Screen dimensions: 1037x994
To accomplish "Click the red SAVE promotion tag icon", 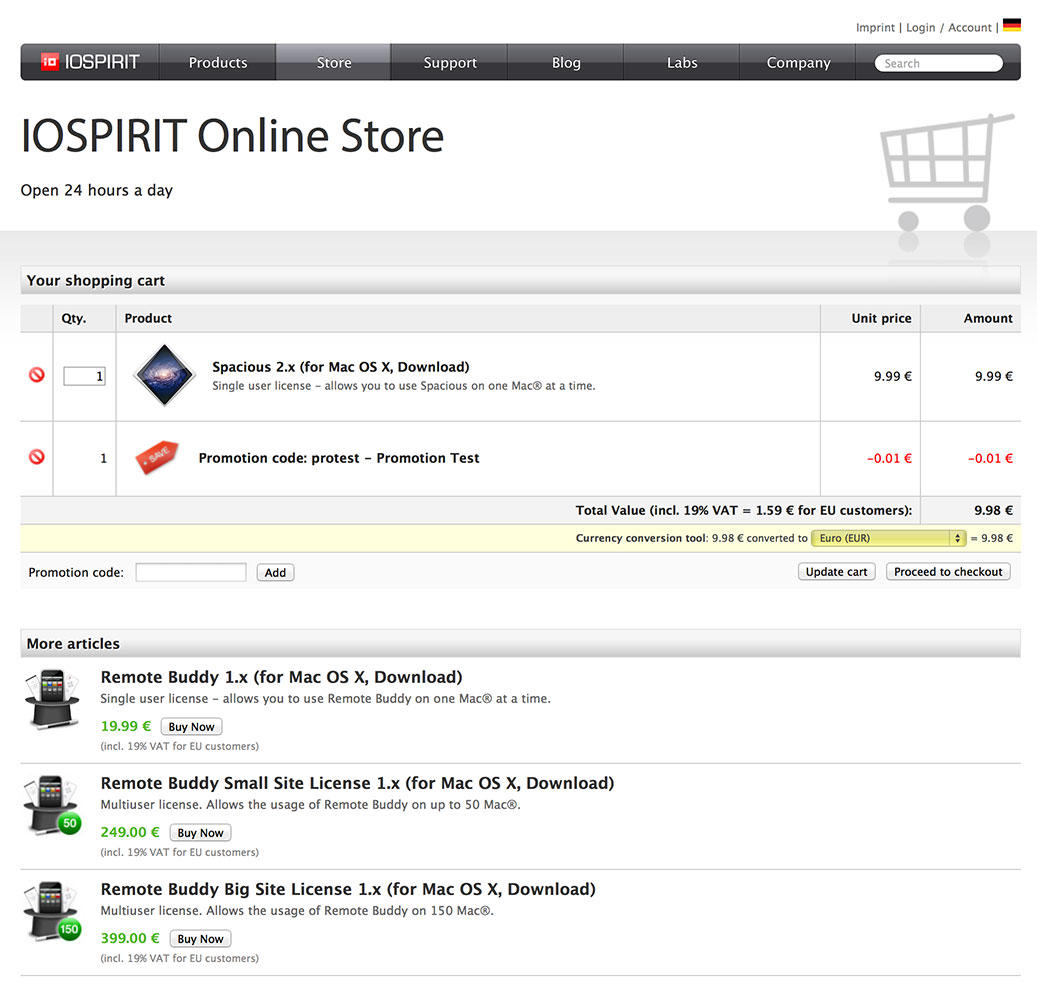I will click(x=157, y=457).
